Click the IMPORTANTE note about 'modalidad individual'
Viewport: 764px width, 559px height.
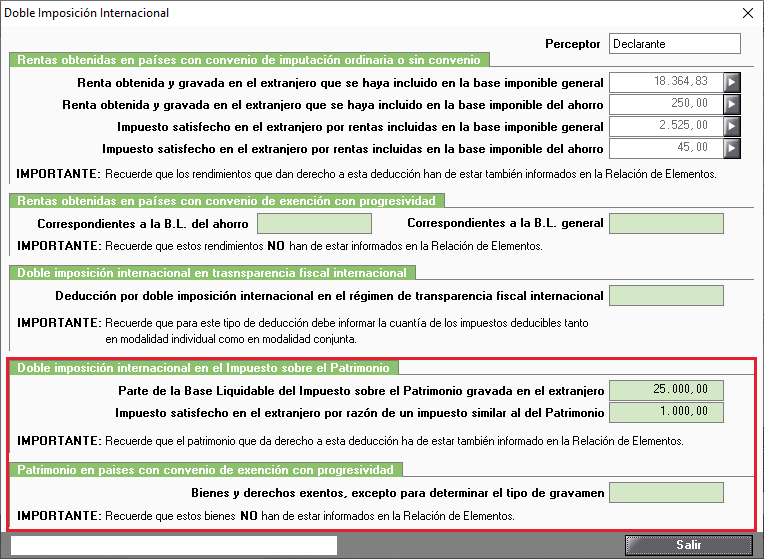[x=303, y=330]
